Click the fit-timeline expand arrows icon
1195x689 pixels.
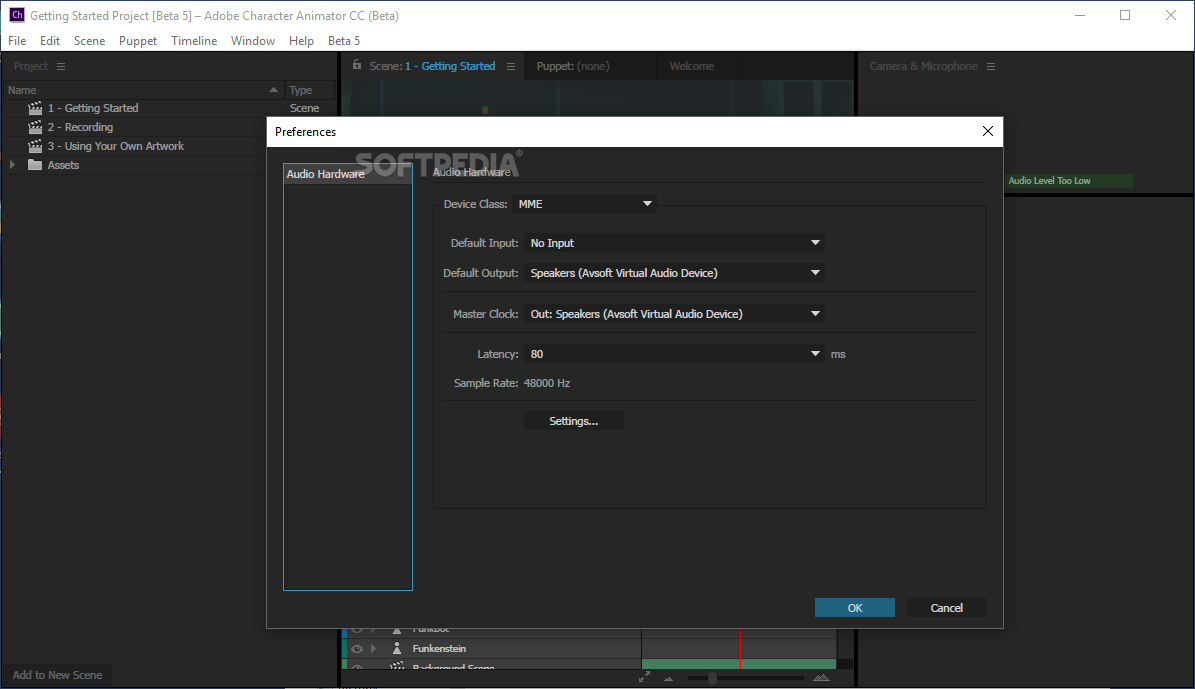pyautogui.click(x=645, y=677)
